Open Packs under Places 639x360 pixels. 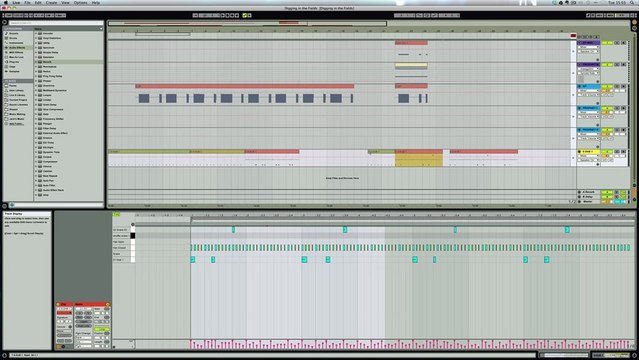click(13, 86)
